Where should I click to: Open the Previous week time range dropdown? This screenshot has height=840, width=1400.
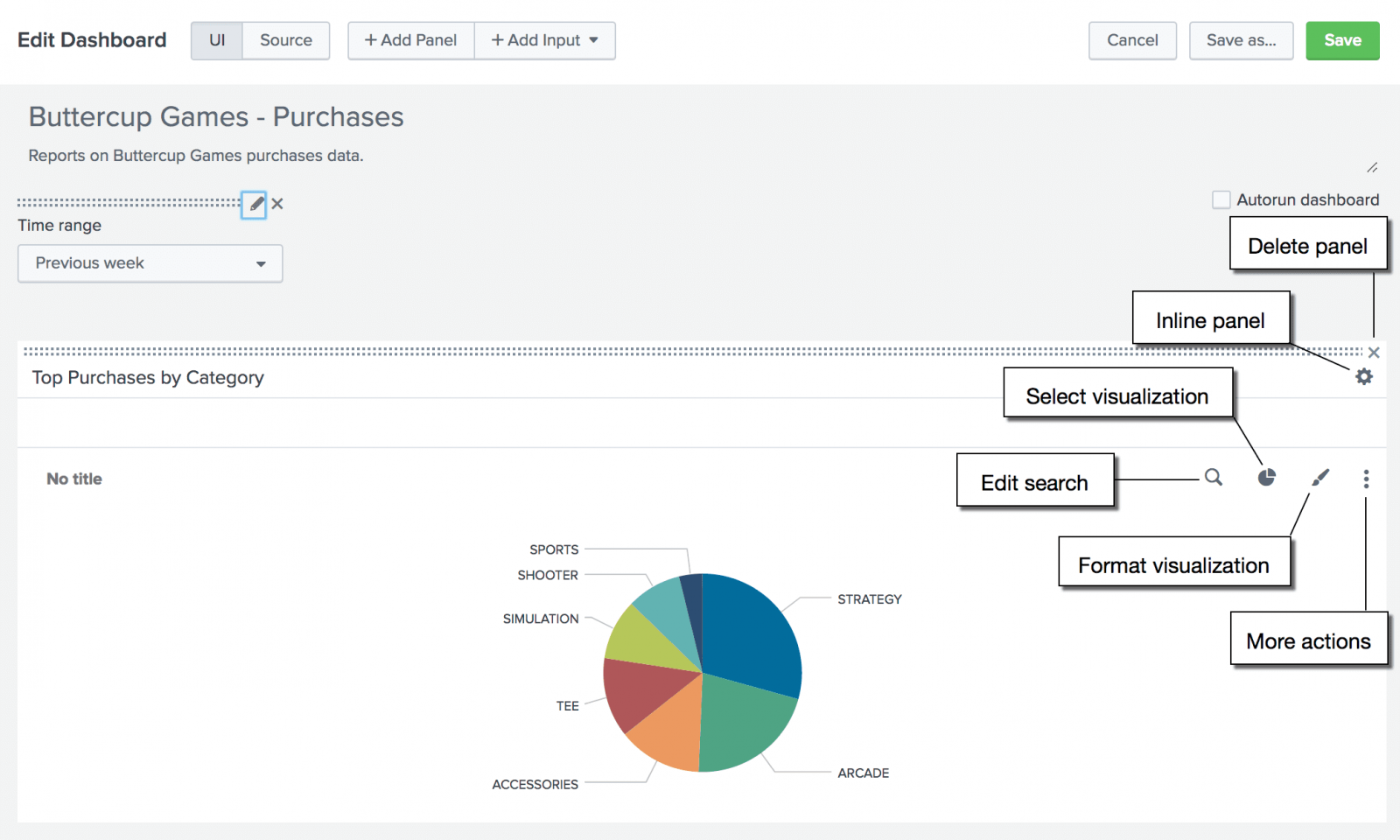pos(150,263)
